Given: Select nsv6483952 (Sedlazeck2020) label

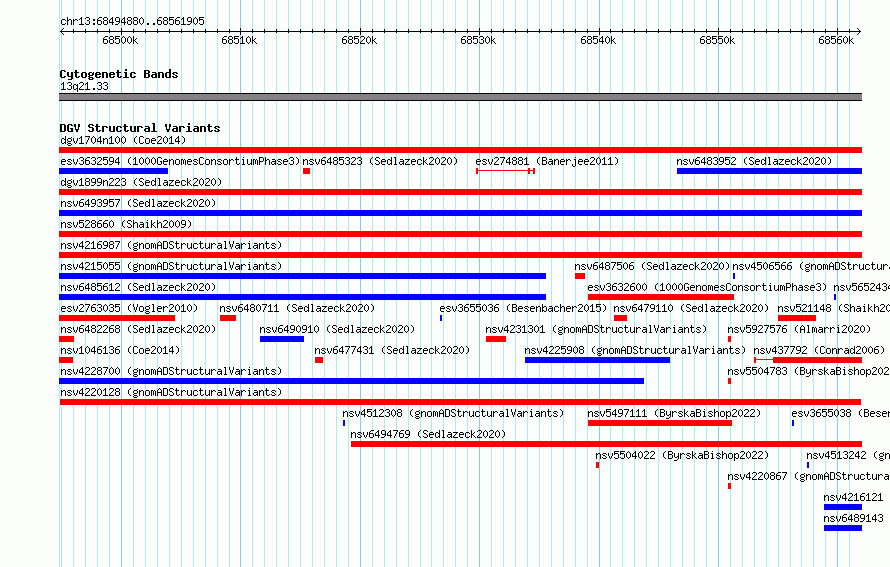Looking at the screenshot, I should (x=754, y=161).
